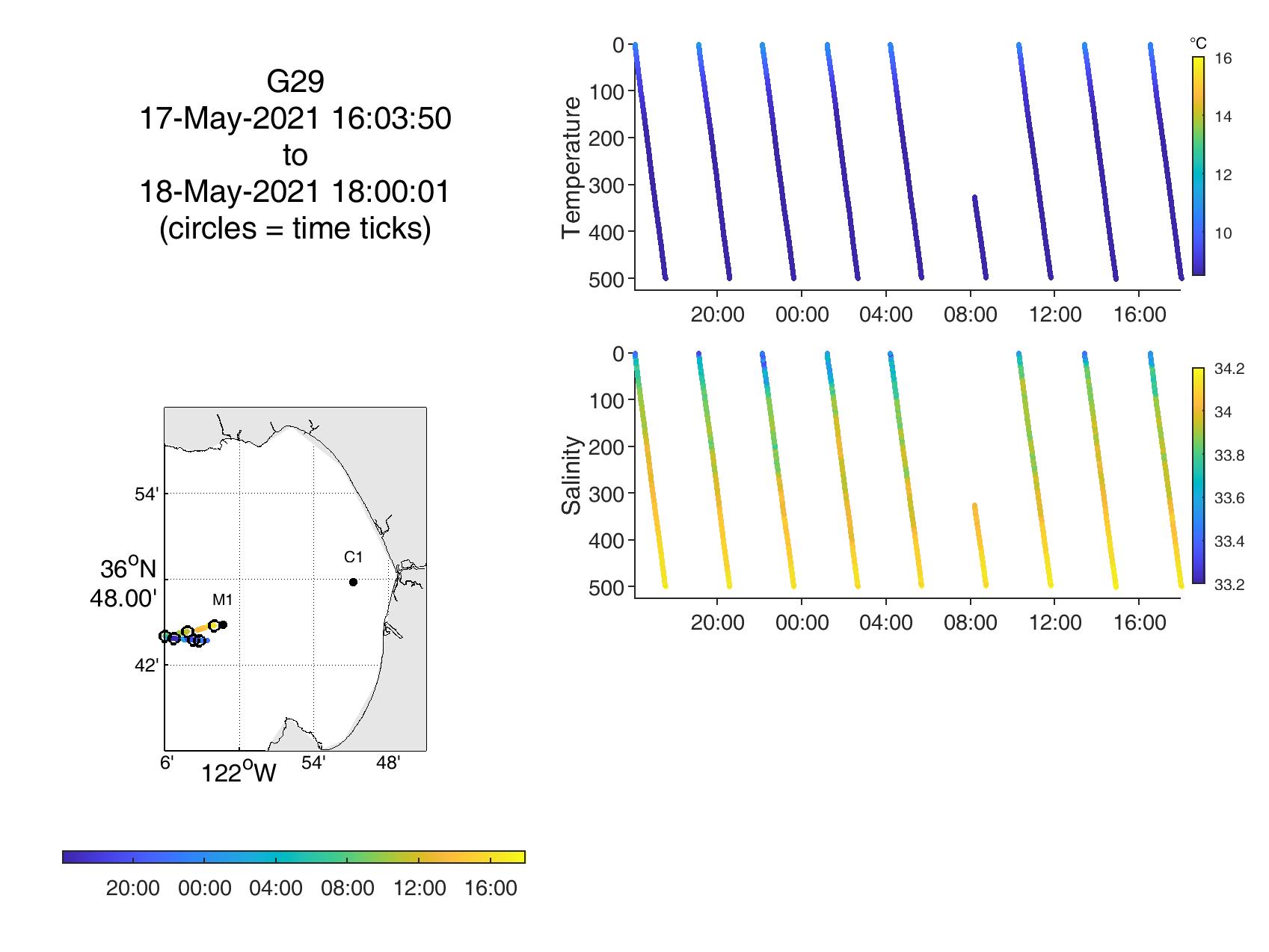The width and height of the screenshot is (1269, 952).
Task: Click the short partial salinity profile near 08:00
Action: 980,545
